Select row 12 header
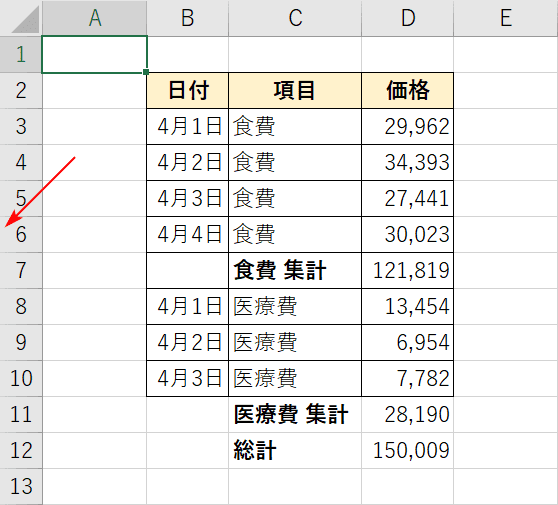 pyautogui.click(x=21, y=451)
